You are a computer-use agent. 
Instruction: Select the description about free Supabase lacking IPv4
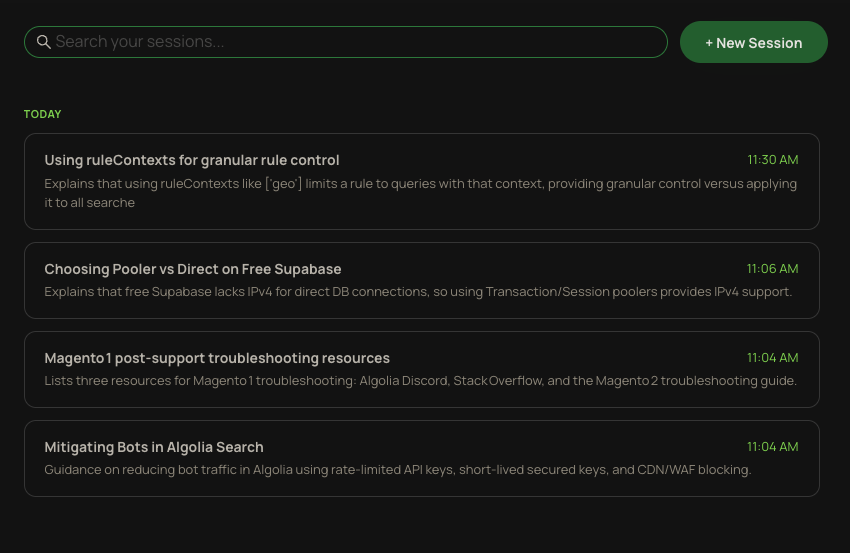click(x=418, y=292)
